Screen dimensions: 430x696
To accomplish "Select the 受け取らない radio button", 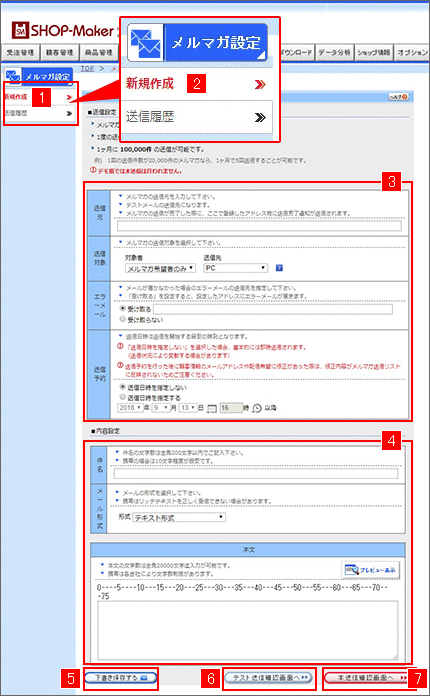I will (x=123, y=319).
